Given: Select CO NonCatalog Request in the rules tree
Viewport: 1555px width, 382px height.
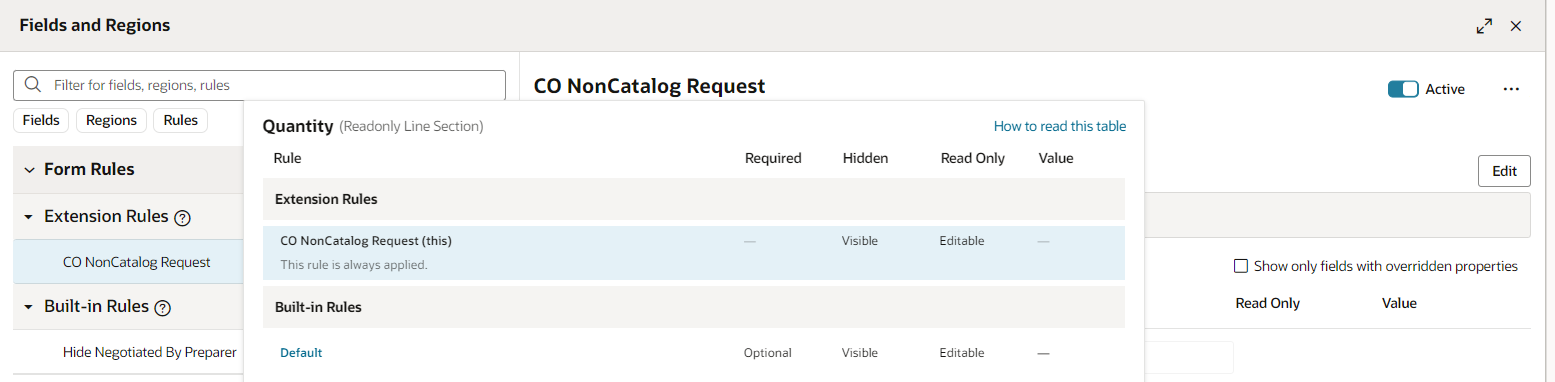Looking at the screenshot, I should [x=137, y=262].
